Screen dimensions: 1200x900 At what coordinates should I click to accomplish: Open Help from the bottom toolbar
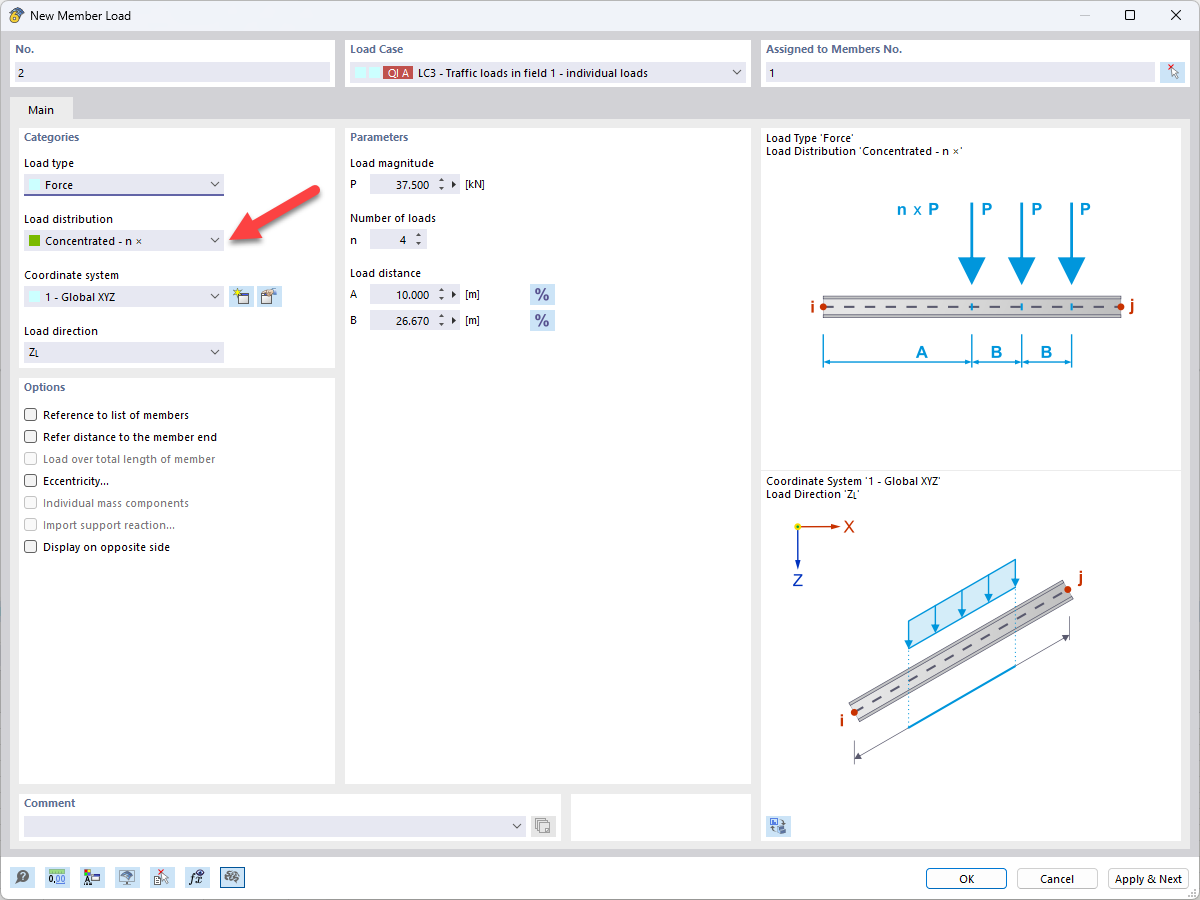tap(22, 877)
